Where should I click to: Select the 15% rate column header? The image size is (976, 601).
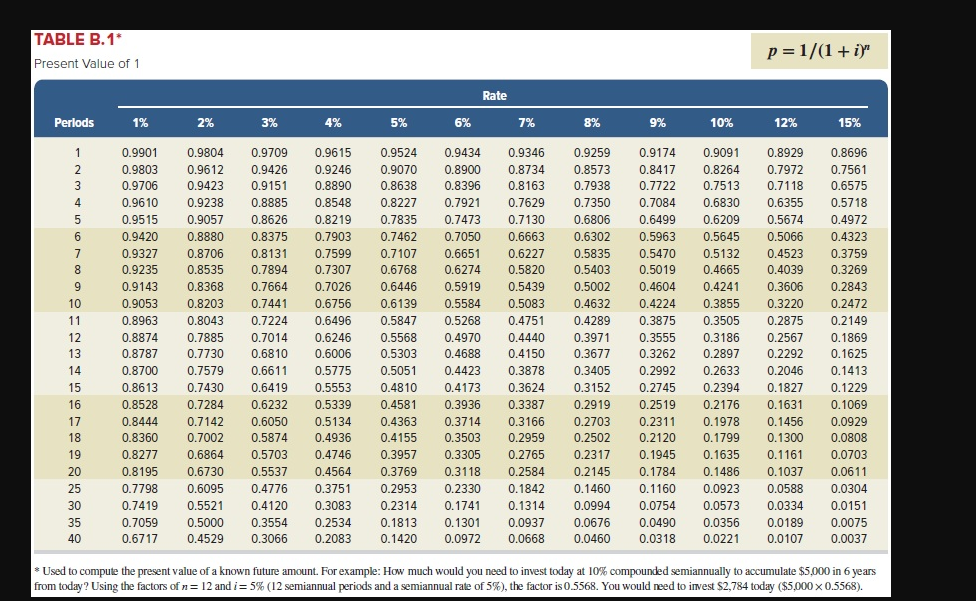tap(850, 122)
